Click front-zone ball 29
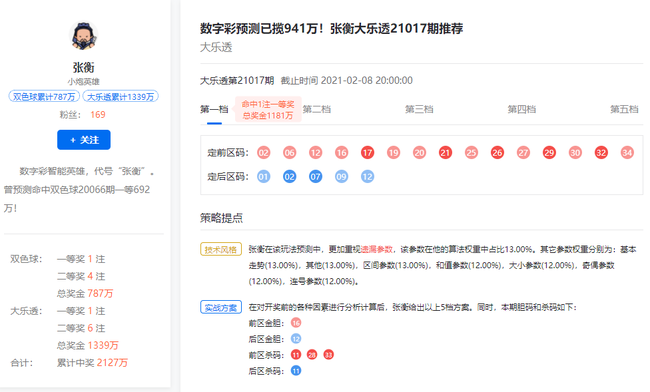 pyautogui.click(x=549, y=153)
